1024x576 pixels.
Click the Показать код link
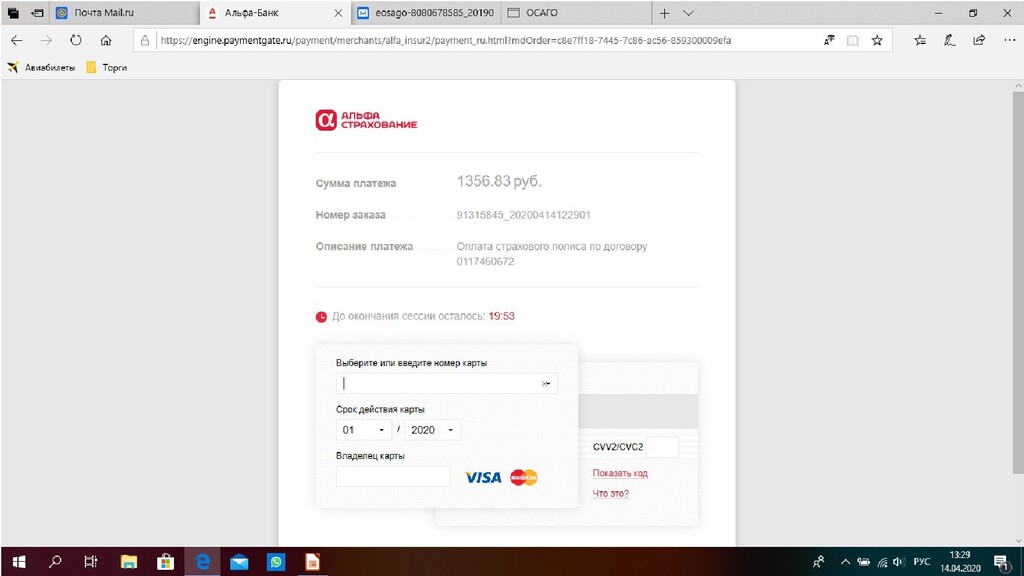pos(620,473)
